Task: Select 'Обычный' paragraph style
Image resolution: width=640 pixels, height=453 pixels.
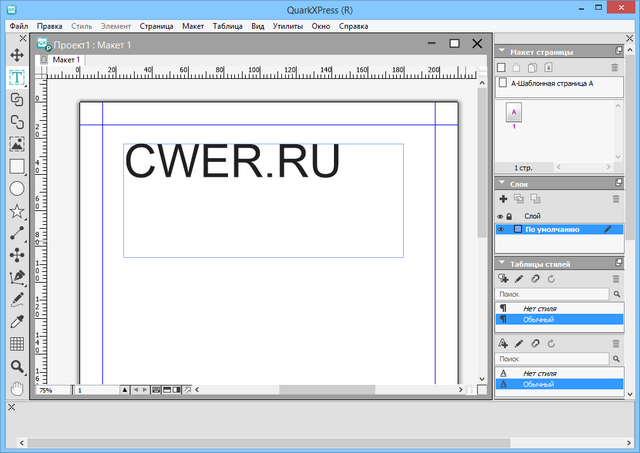Action: pyautogui.click(x=538, y=320)
